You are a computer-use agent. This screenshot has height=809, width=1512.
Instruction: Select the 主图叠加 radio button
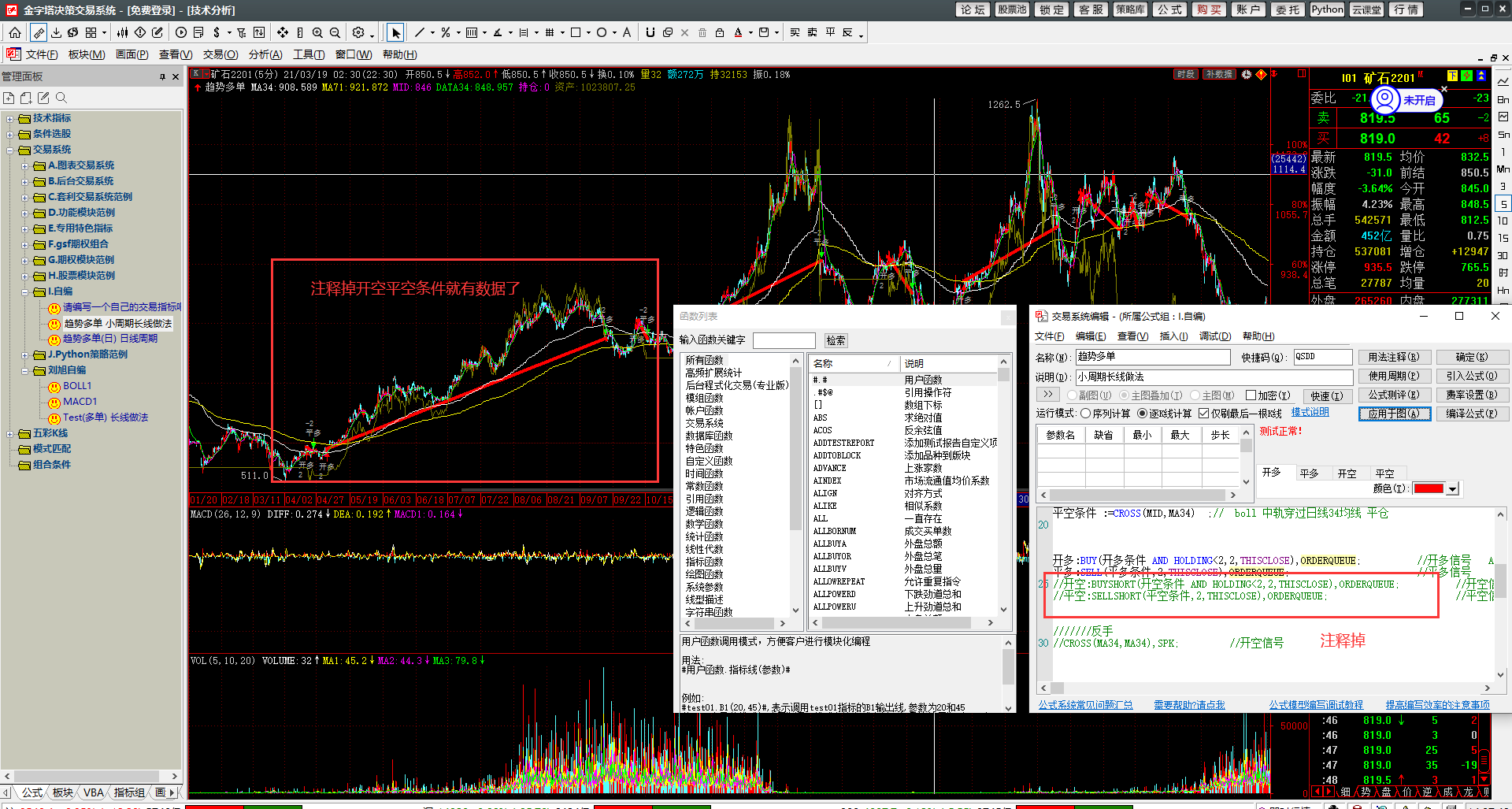1124,395
